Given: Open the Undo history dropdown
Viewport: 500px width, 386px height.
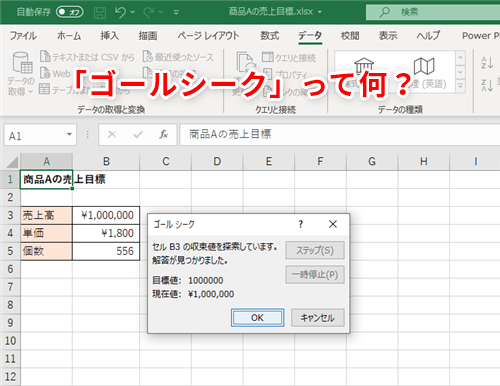Looking at the screenshot, I should point(132,12).
